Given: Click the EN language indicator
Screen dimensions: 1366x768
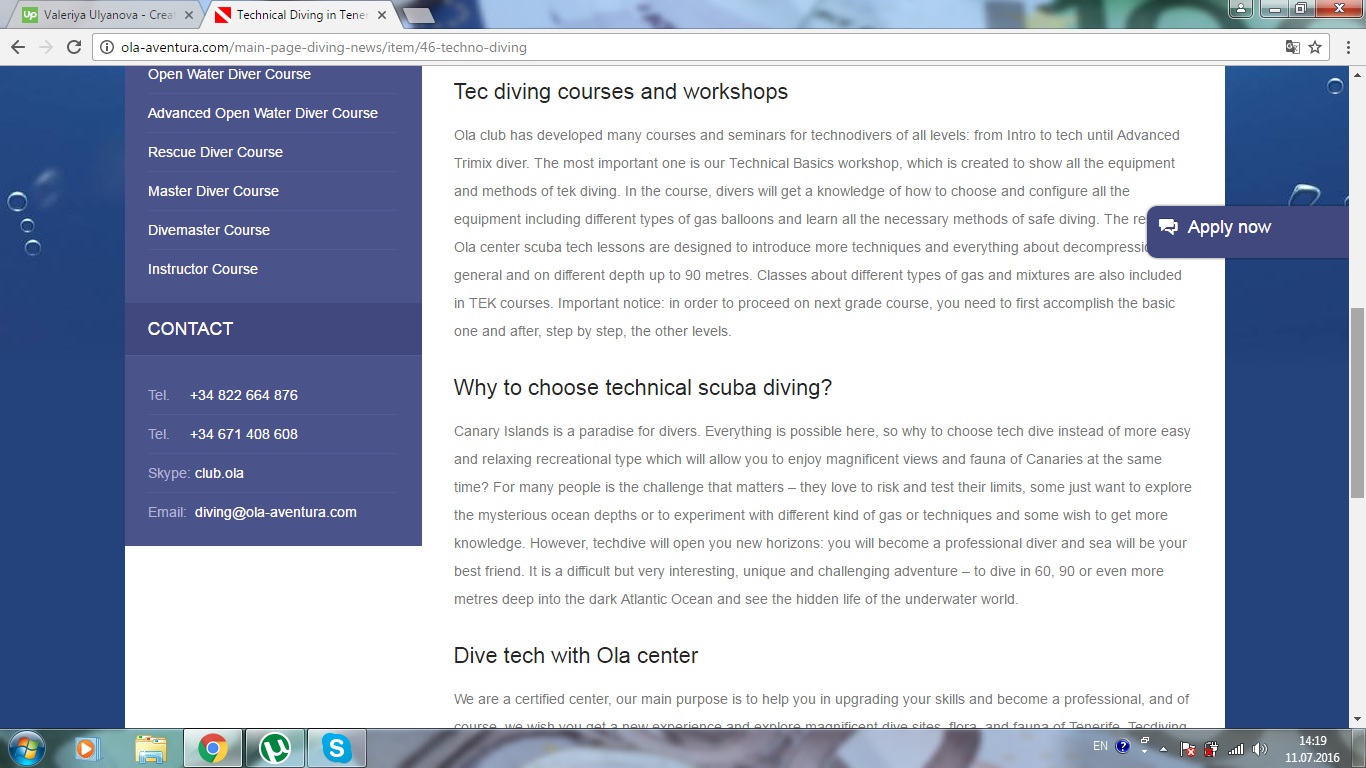Looking at the screenshot, I should click(x=1100, y=746).
